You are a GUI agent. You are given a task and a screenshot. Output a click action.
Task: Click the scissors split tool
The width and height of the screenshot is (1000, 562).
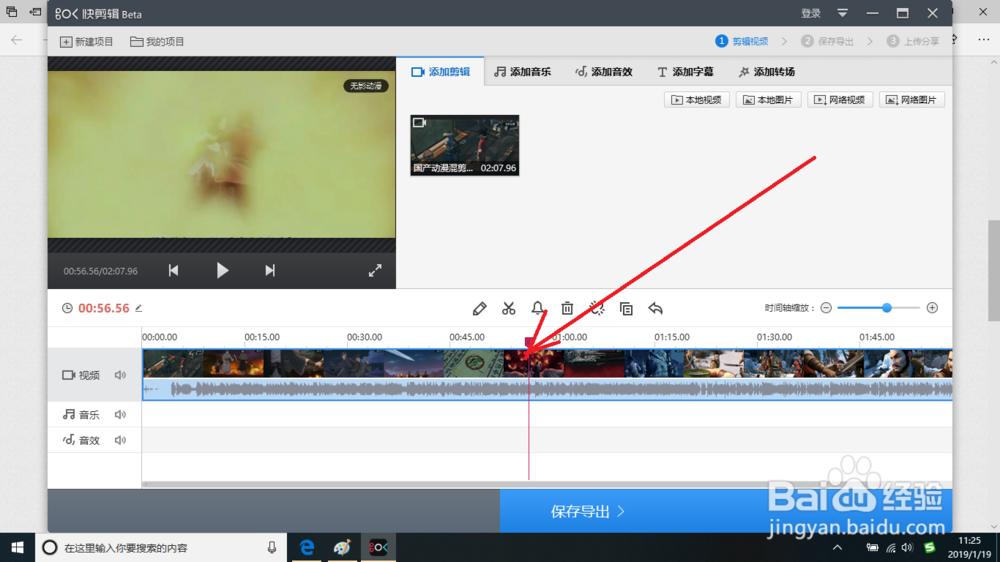(x=508, y=309)
